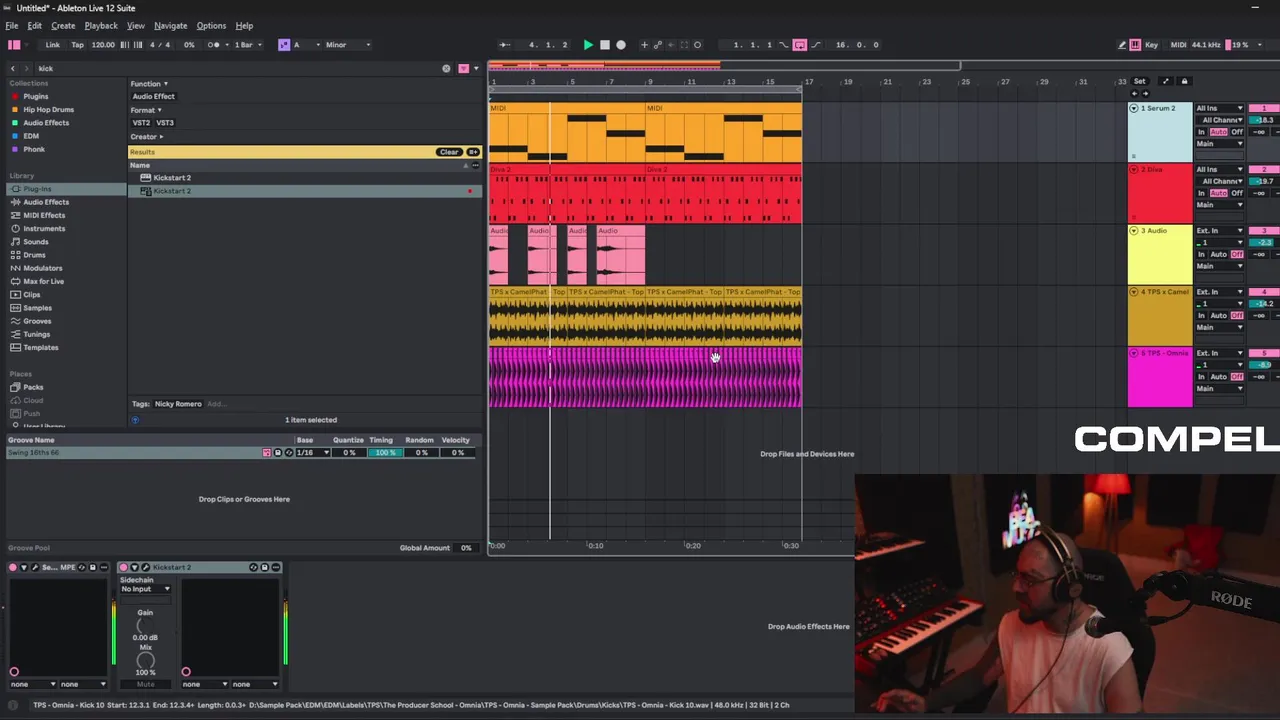1280x720 pixels.
Task: Open the Sidechain No Input dropdown
Action: tap(145, 589)
